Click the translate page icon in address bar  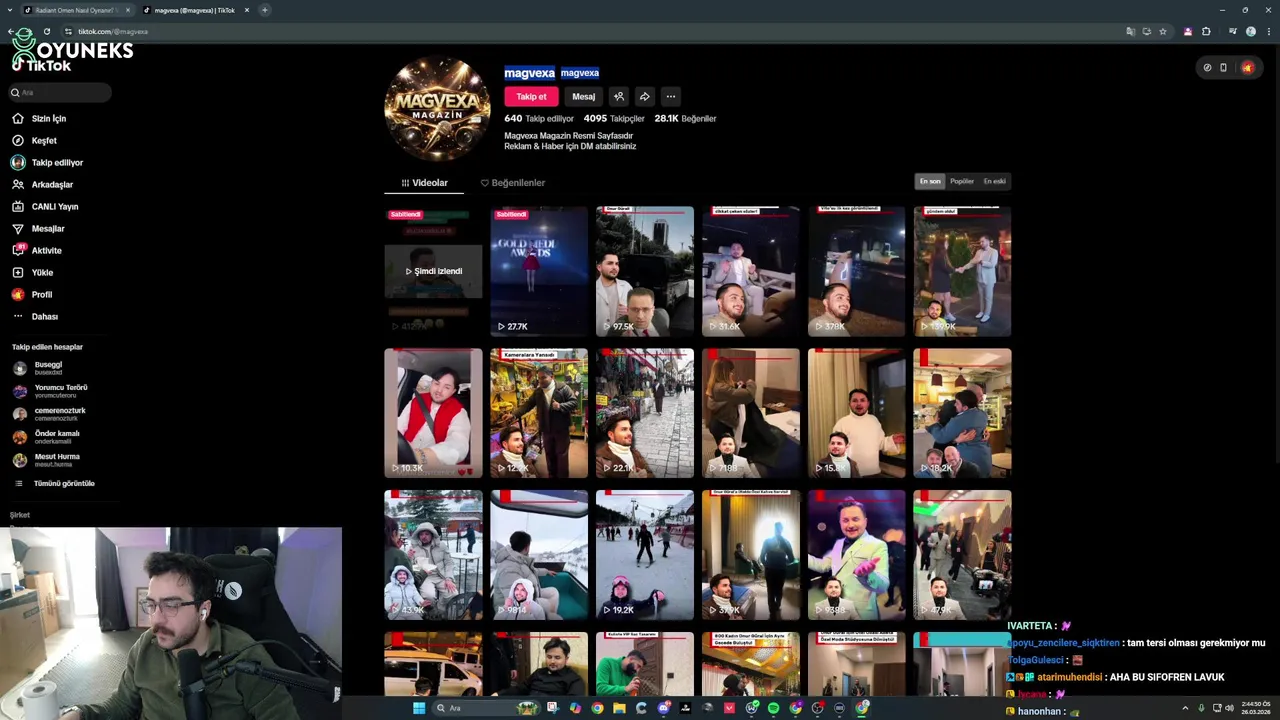(x=1130, y=31)
